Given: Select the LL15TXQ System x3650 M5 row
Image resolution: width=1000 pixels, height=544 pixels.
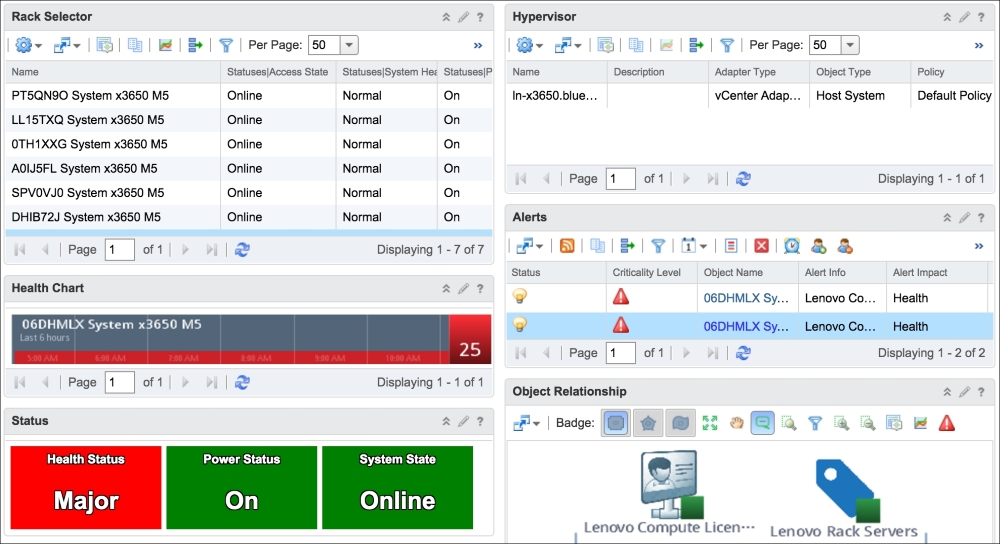Looking at the screenshot, I should (x=249, y=120).
